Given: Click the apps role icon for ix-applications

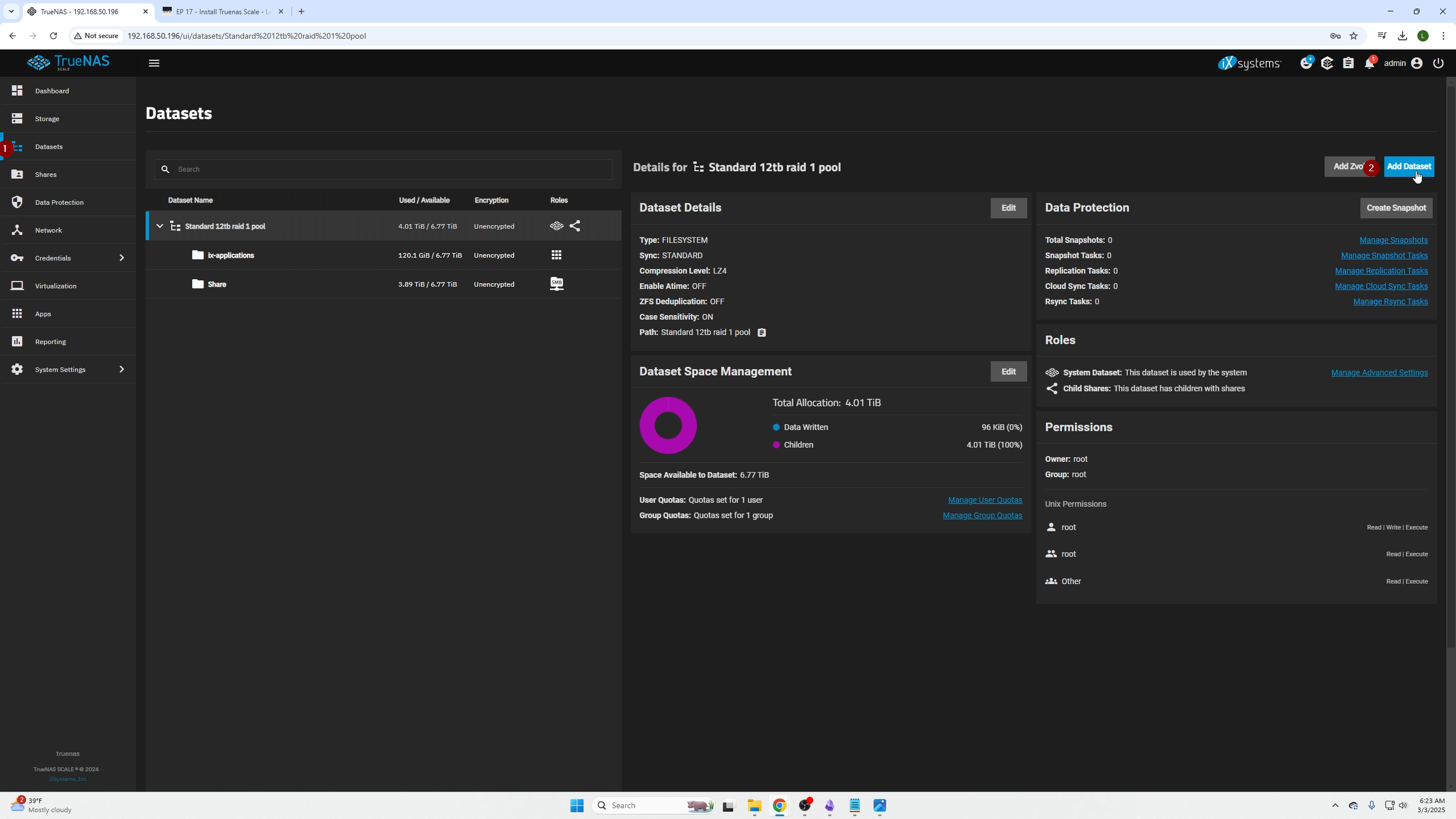Looking at the screenshot, I should [556, 255].
